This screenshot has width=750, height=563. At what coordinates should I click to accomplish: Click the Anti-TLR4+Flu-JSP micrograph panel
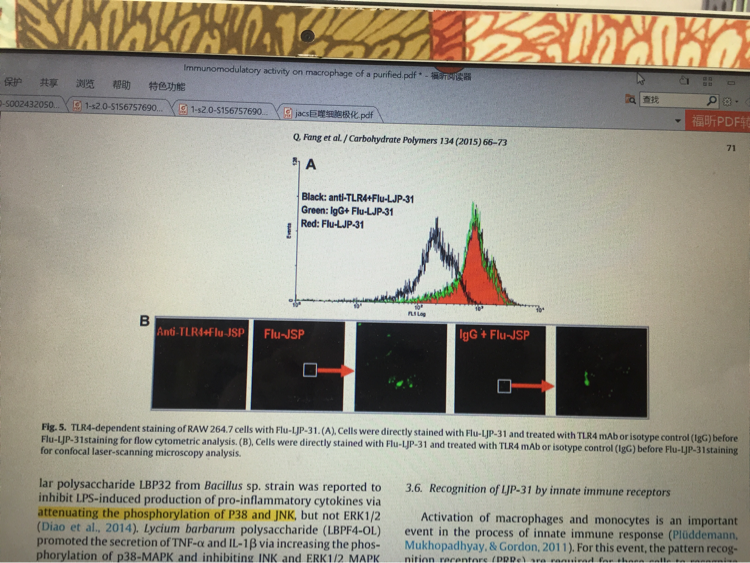tap(200, 364)
